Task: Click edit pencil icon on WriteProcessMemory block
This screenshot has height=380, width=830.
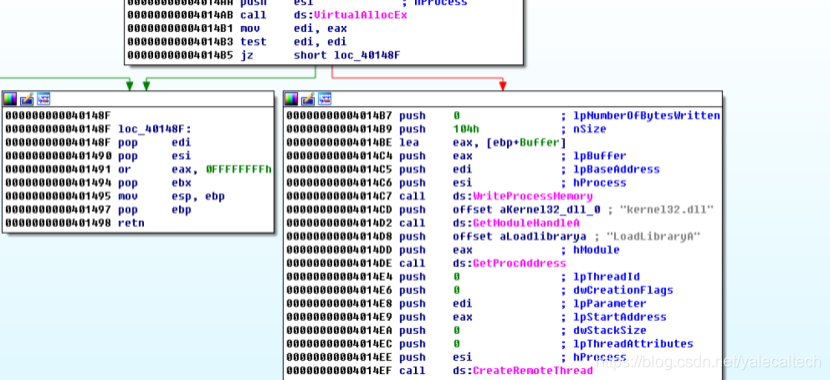Action: click(x=308, y=98)
